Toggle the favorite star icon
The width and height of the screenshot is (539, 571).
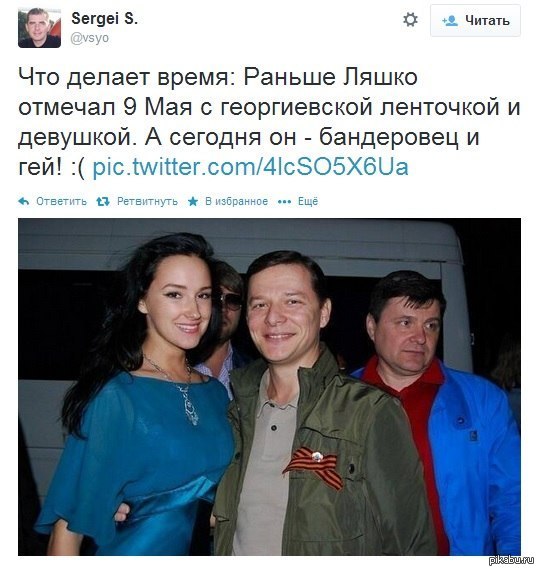click(193, 201)
